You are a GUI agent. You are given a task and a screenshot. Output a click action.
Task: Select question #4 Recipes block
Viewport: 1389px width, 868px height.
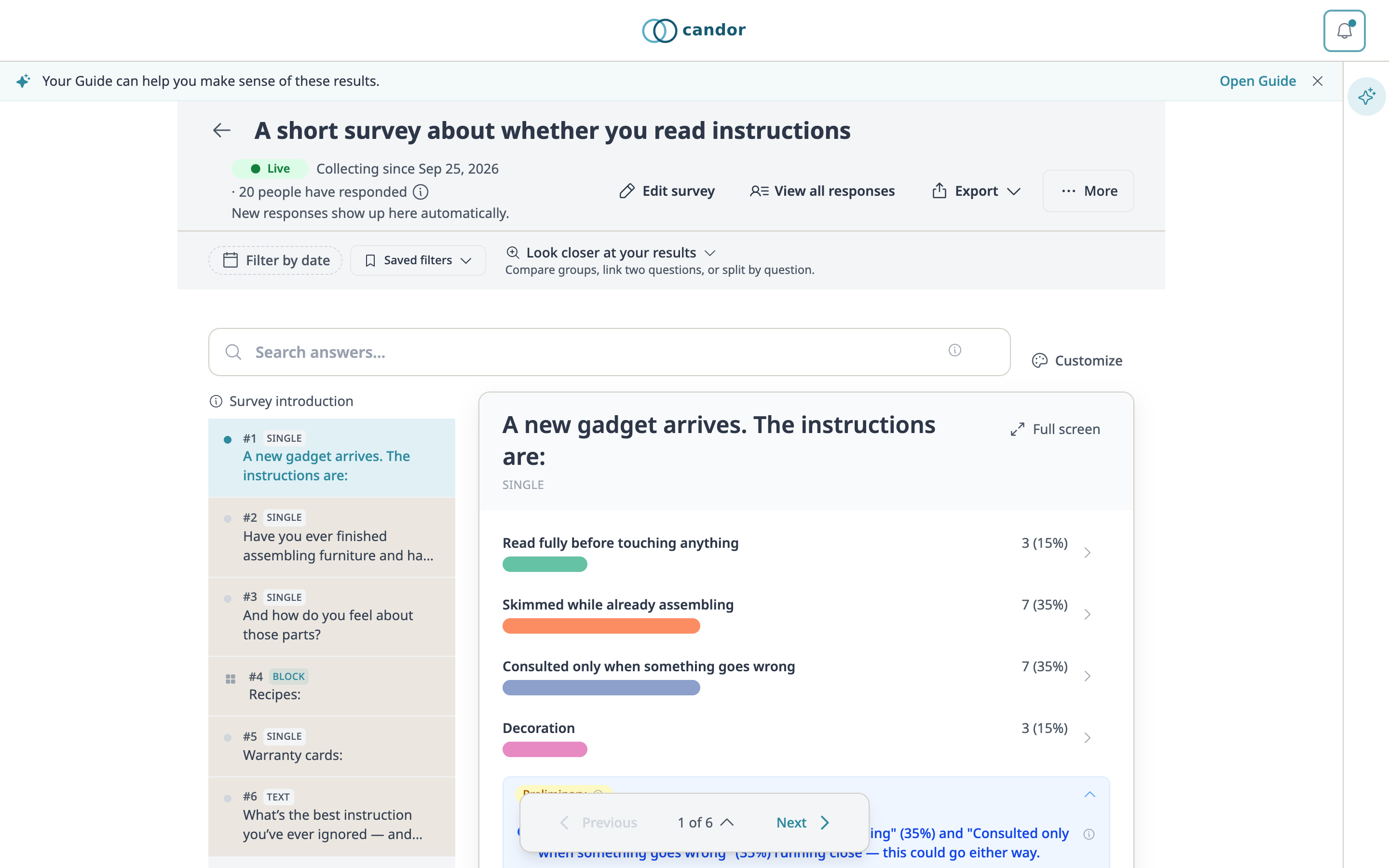(332, 686)
